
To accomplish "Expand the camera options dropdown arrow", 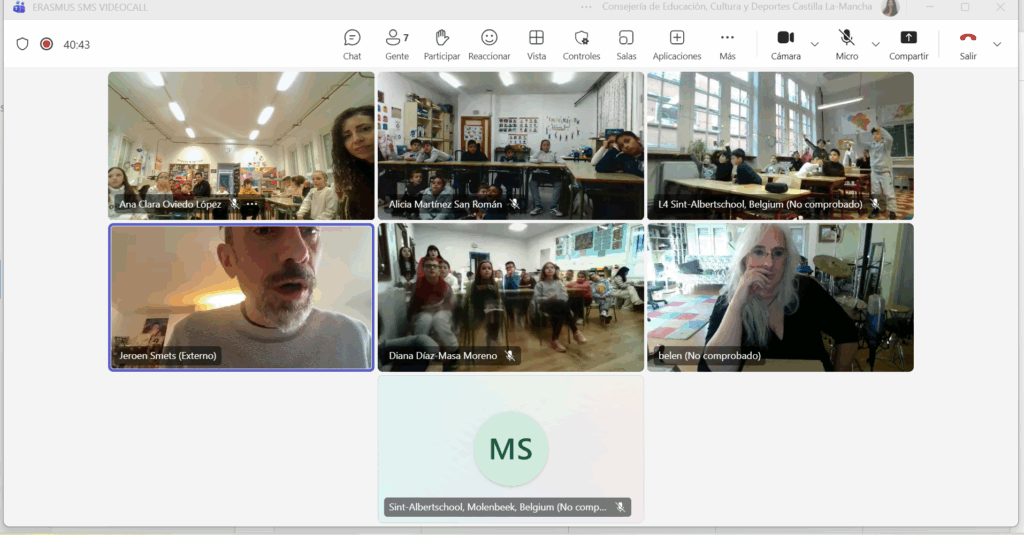I will (x=814, y=44).
